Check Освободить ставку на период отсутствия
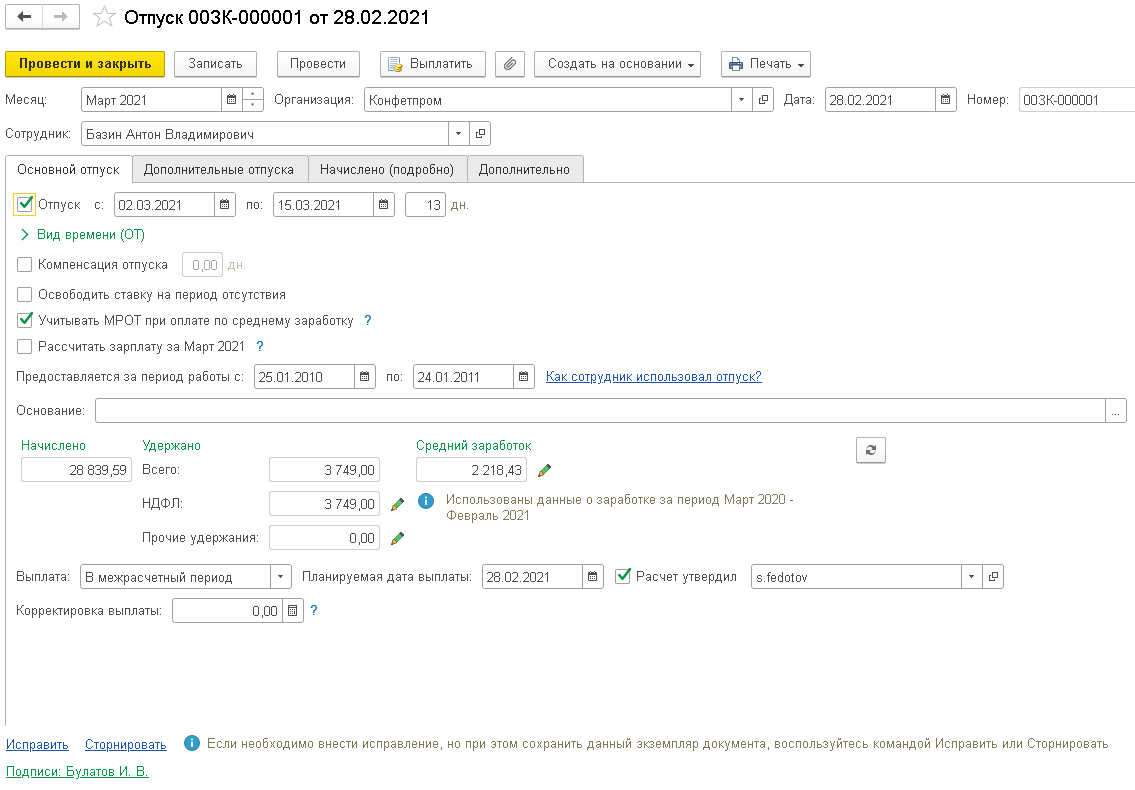The width and height of the screenshot is (1135, 790). tap(25, 295)
